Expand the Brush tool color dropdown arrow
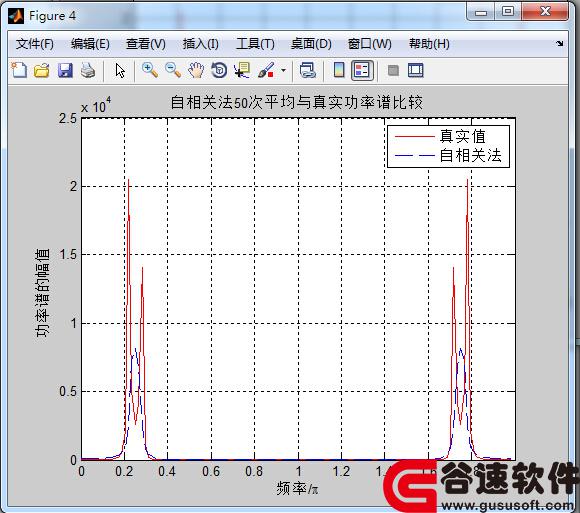 (283, 70)
